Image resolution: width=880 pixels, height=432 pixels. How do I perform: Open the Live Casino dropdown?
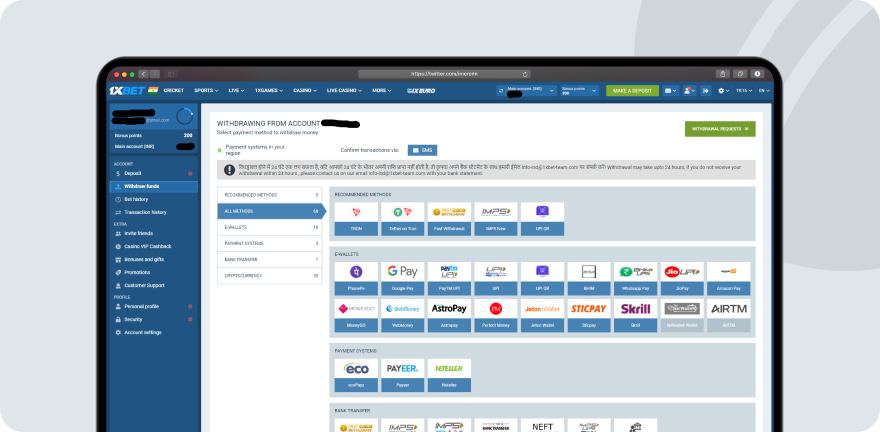(344, 90)
